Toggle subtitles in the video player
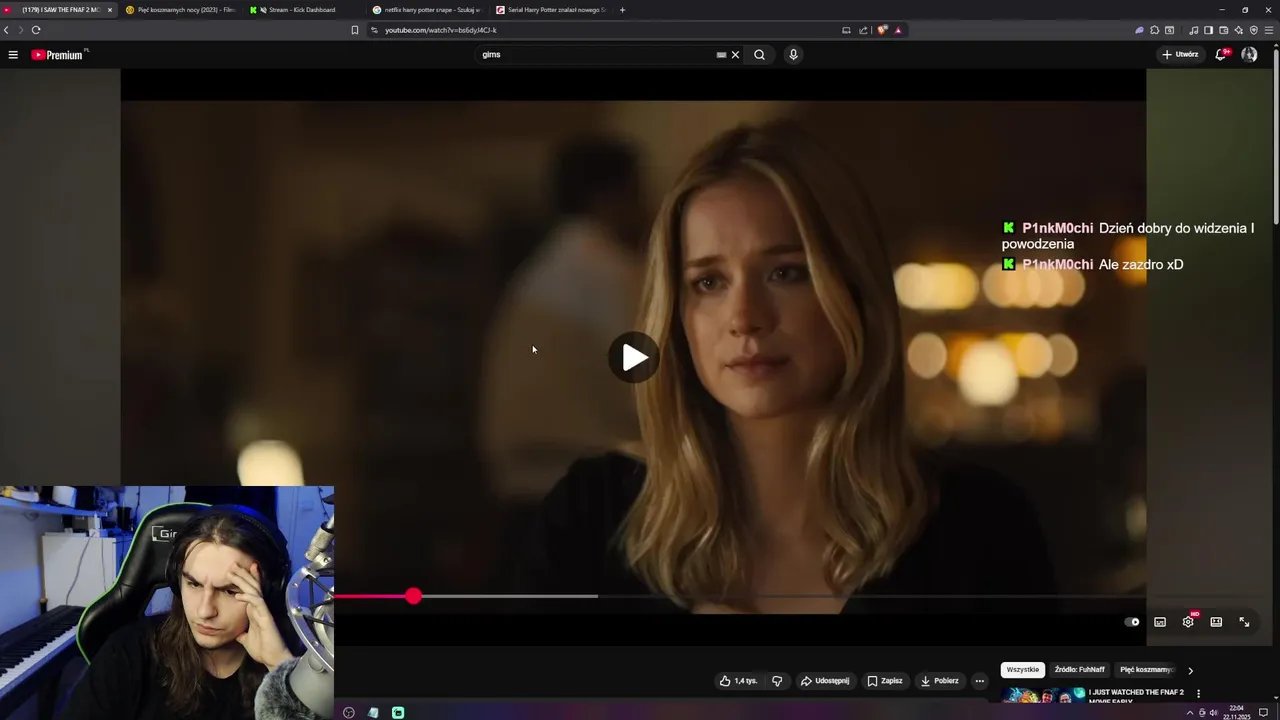The width and height of the screenshot is (1280, 720). (1160, 622)
